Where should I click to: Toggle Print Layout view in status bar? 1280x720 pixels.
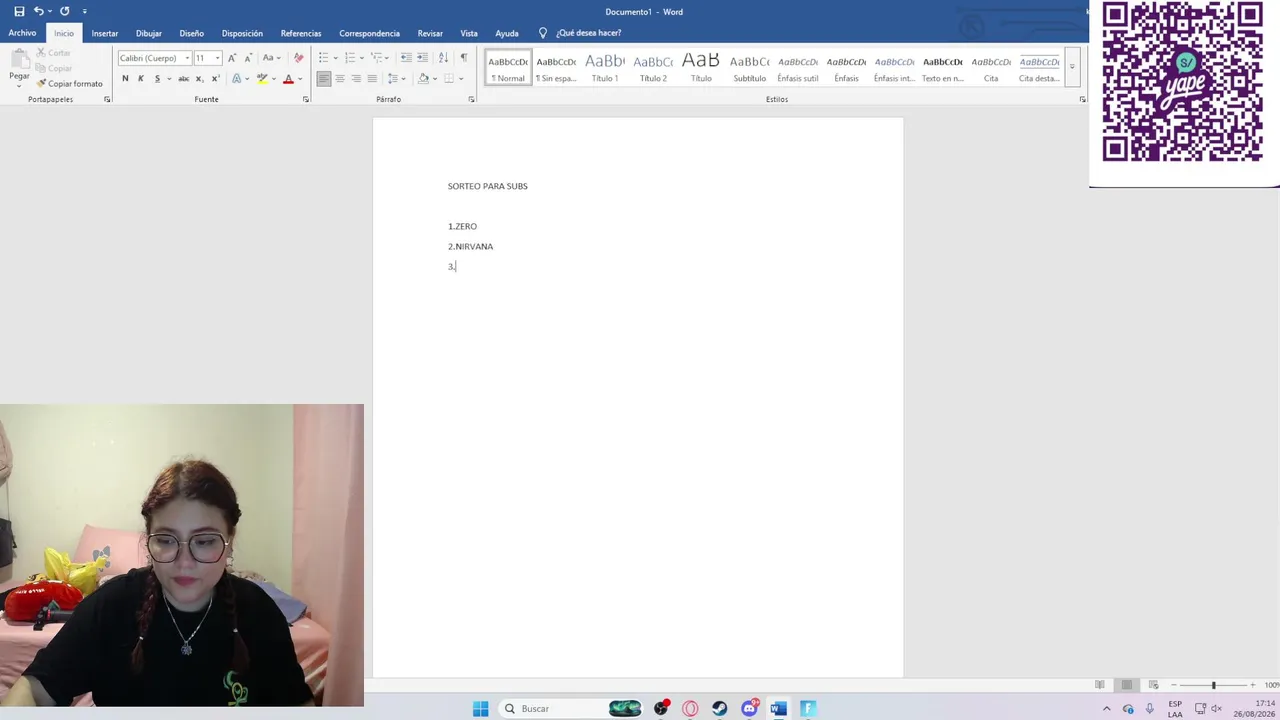coord(1127,685)
